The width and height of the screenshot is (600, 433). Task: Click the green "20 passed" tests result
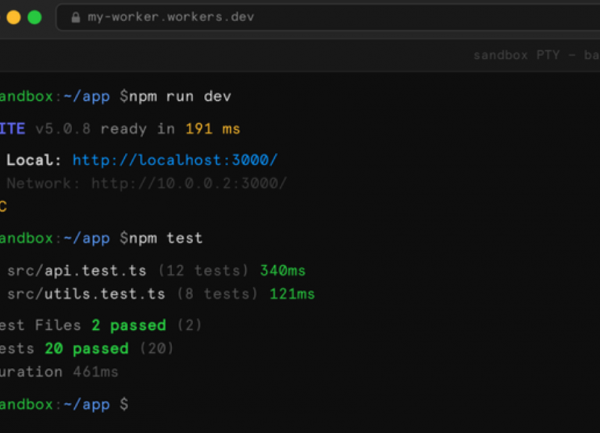[87, 349]
